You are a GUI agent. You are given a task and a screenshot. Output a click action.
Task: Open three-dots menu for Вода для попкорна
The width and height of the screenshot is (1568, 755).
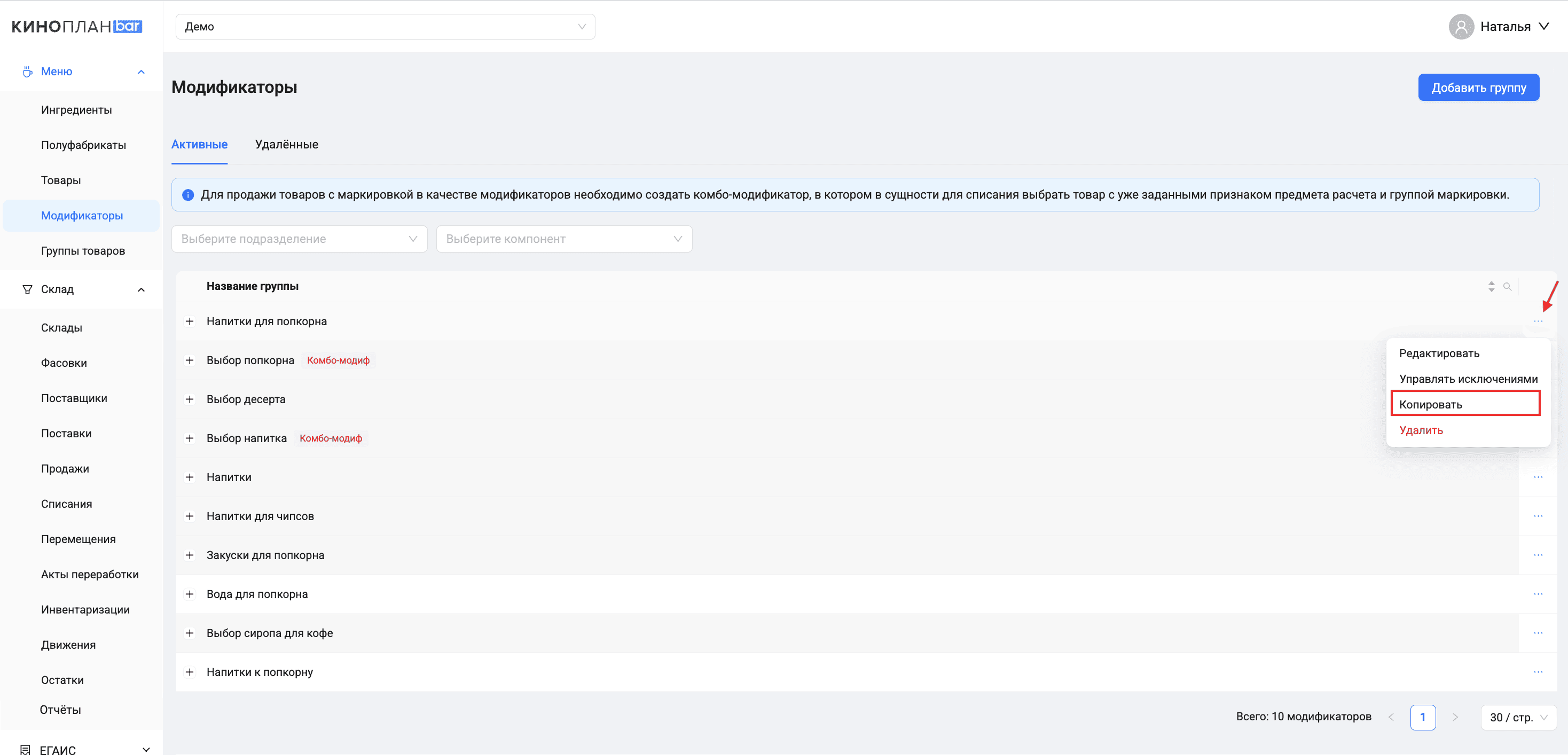coord(1538,594)
